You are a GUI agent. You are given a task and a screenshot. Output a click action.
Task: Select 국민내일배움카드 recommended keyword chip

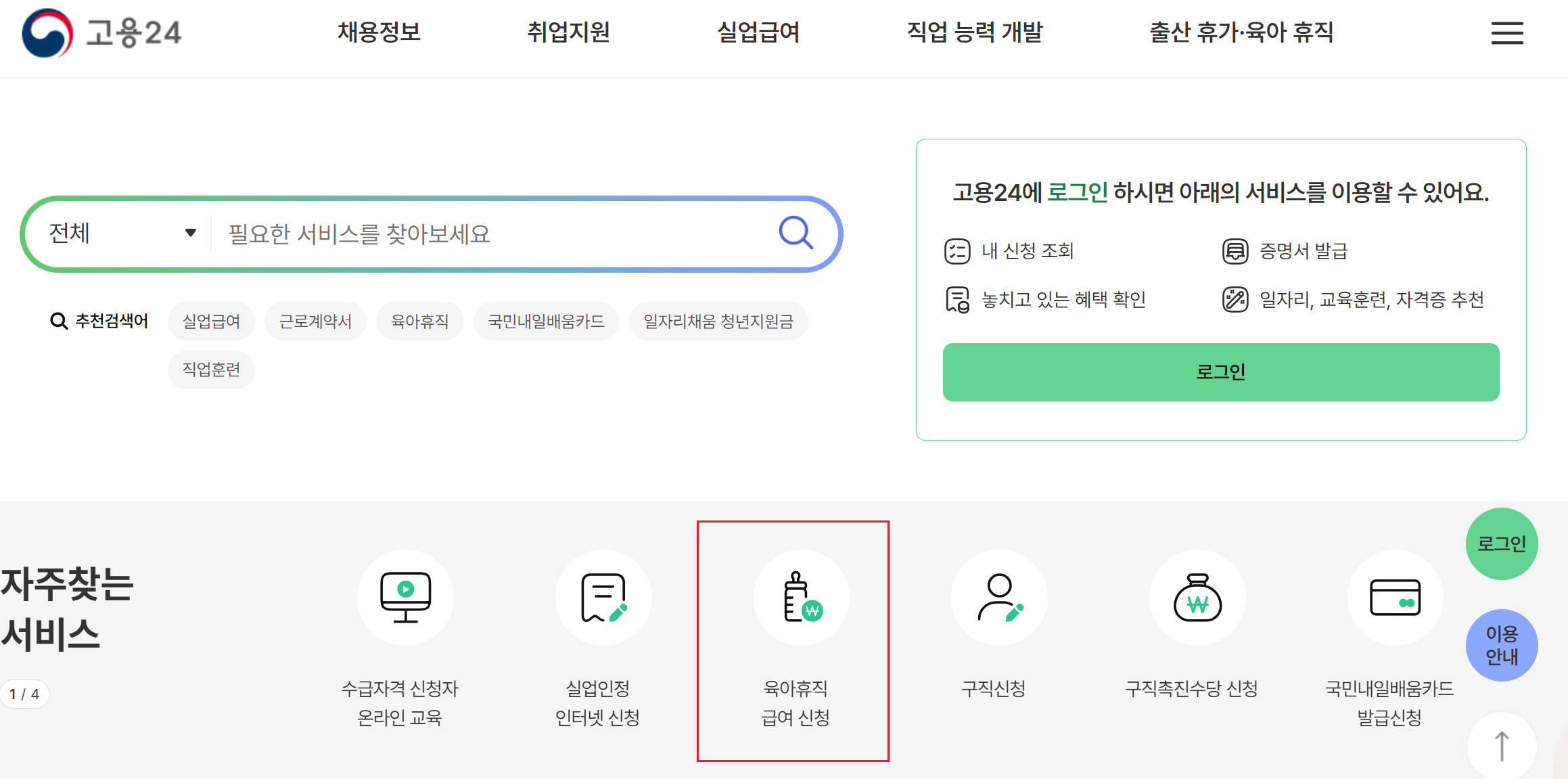tap(546, 321)
